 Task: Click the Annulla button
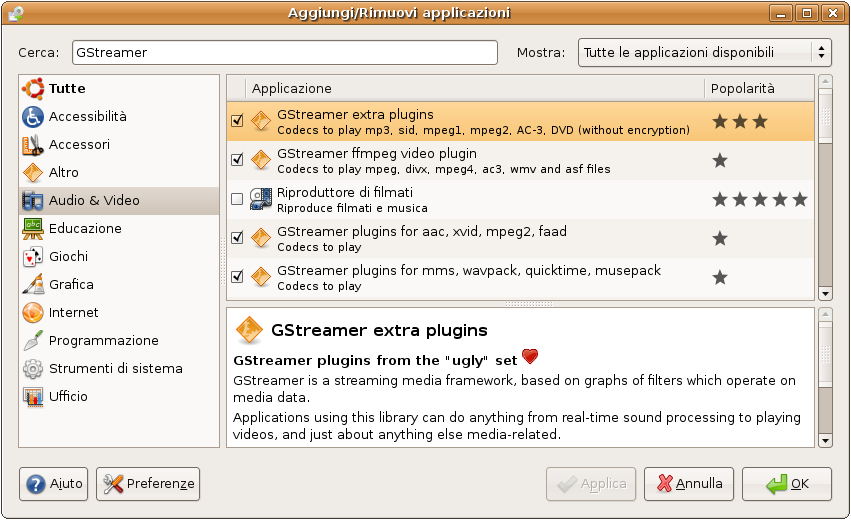pyautogui.click(x=689, y=484)
